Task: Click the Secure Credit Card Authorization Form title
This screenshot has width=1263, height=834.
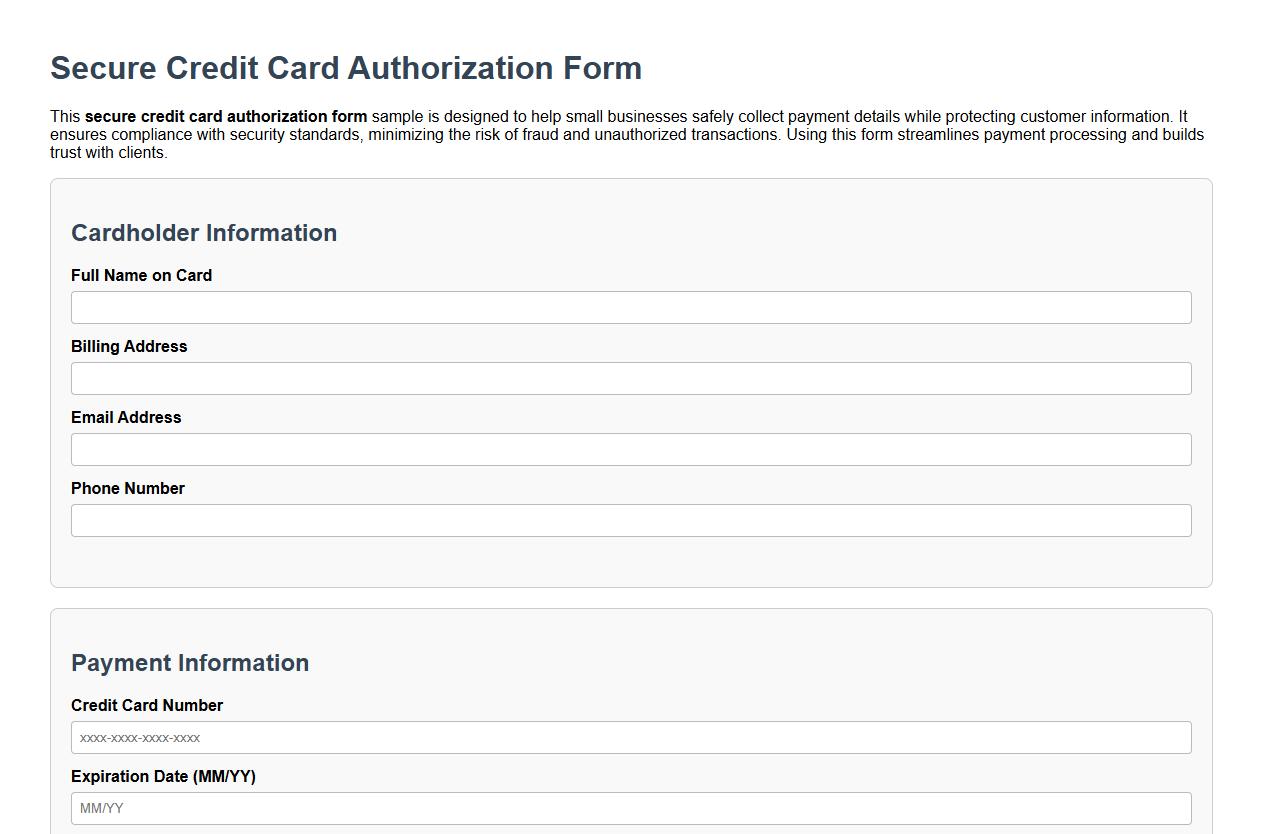Action: 346,68
